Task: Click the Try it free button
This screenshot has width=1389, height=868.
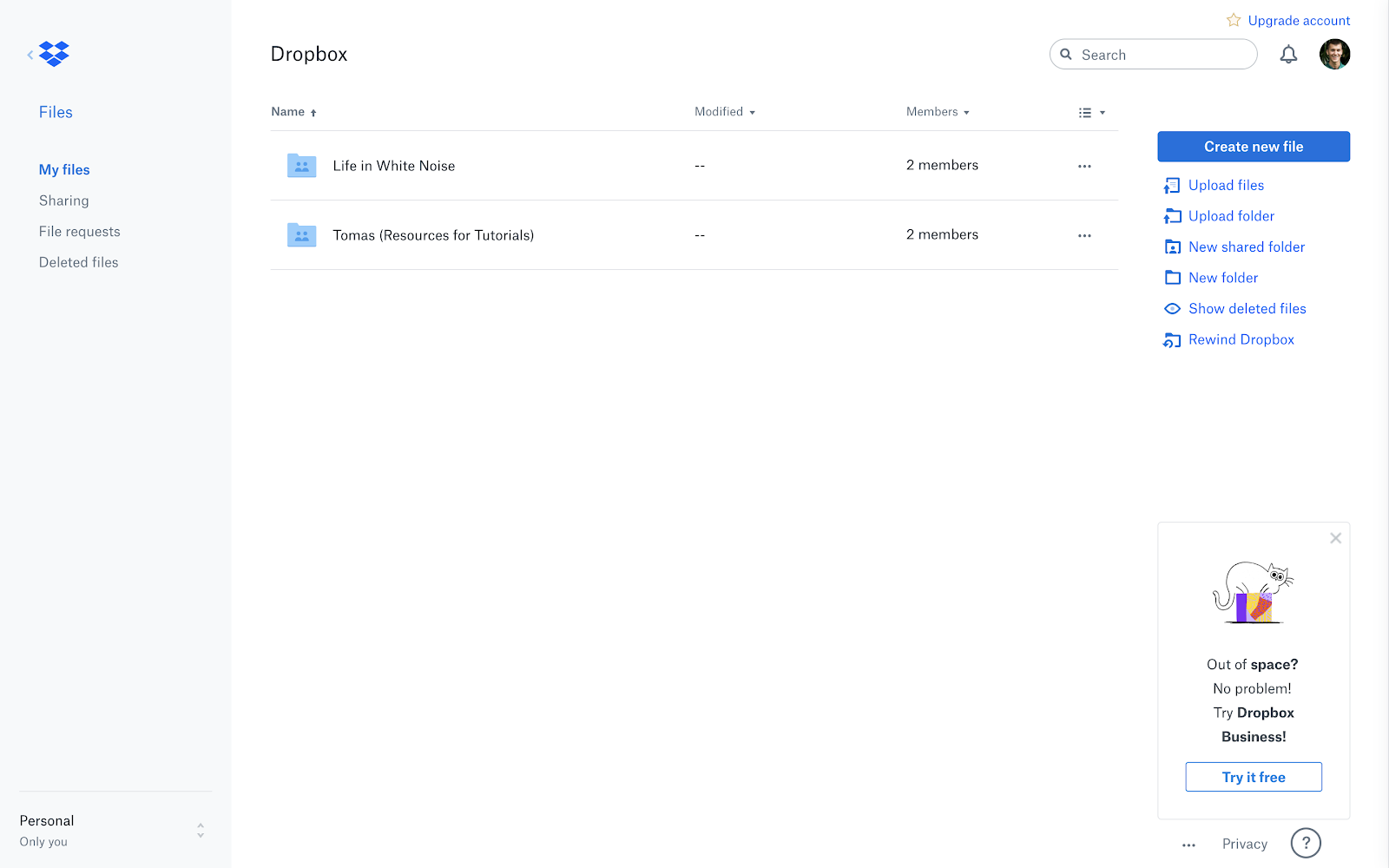Action: 1253,777
